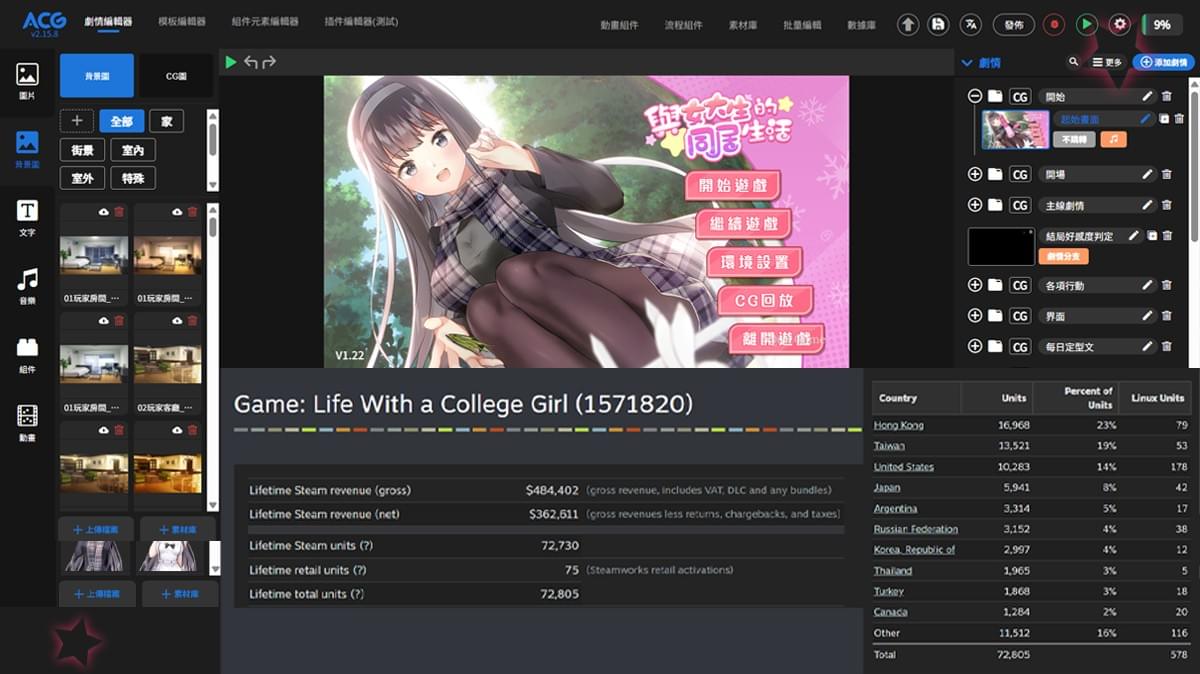Click the dashed plus add category box
Viewport: 1200px width, 674px height.
[76, 121]
